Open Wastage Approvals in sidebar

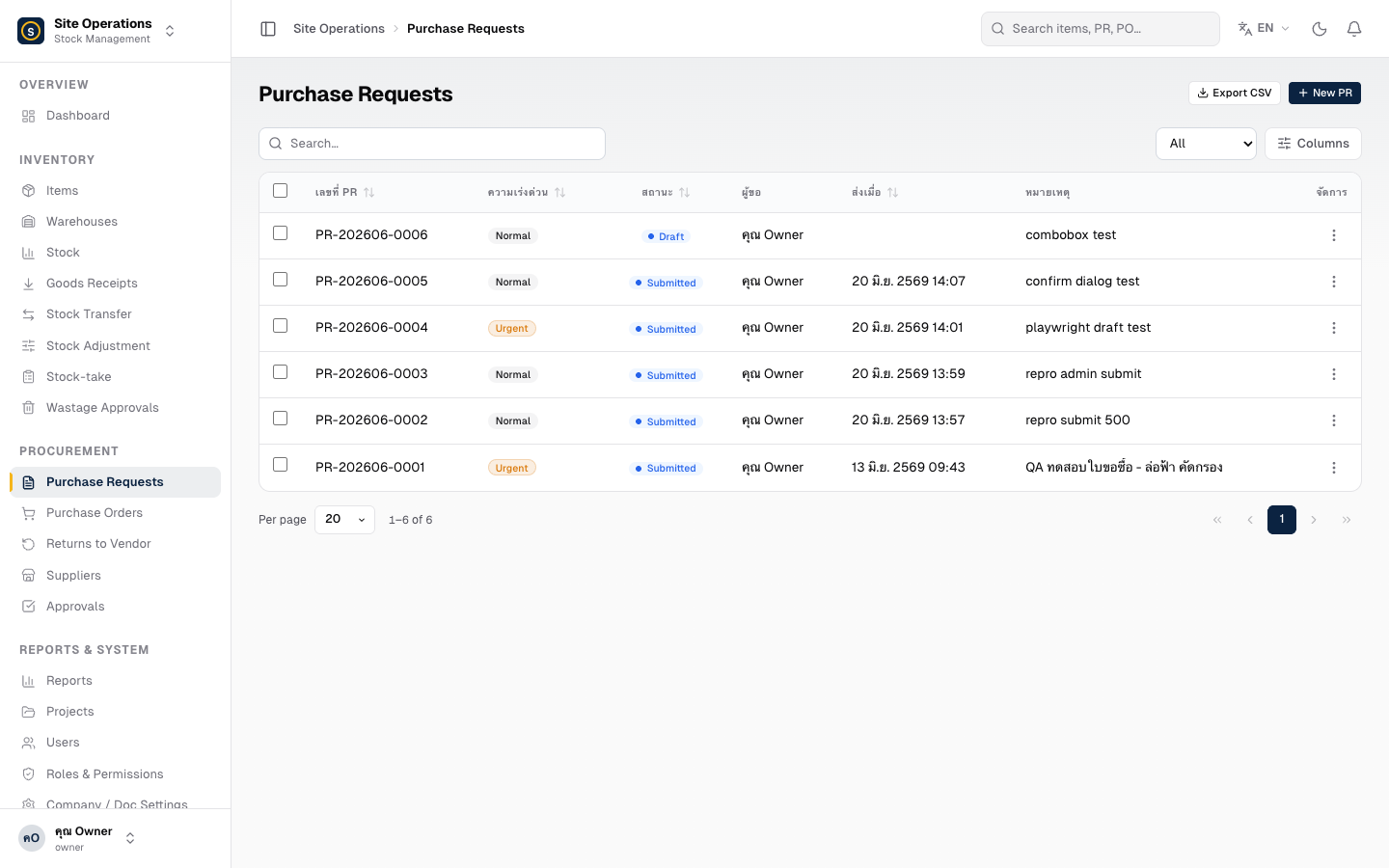coord(115,408)
